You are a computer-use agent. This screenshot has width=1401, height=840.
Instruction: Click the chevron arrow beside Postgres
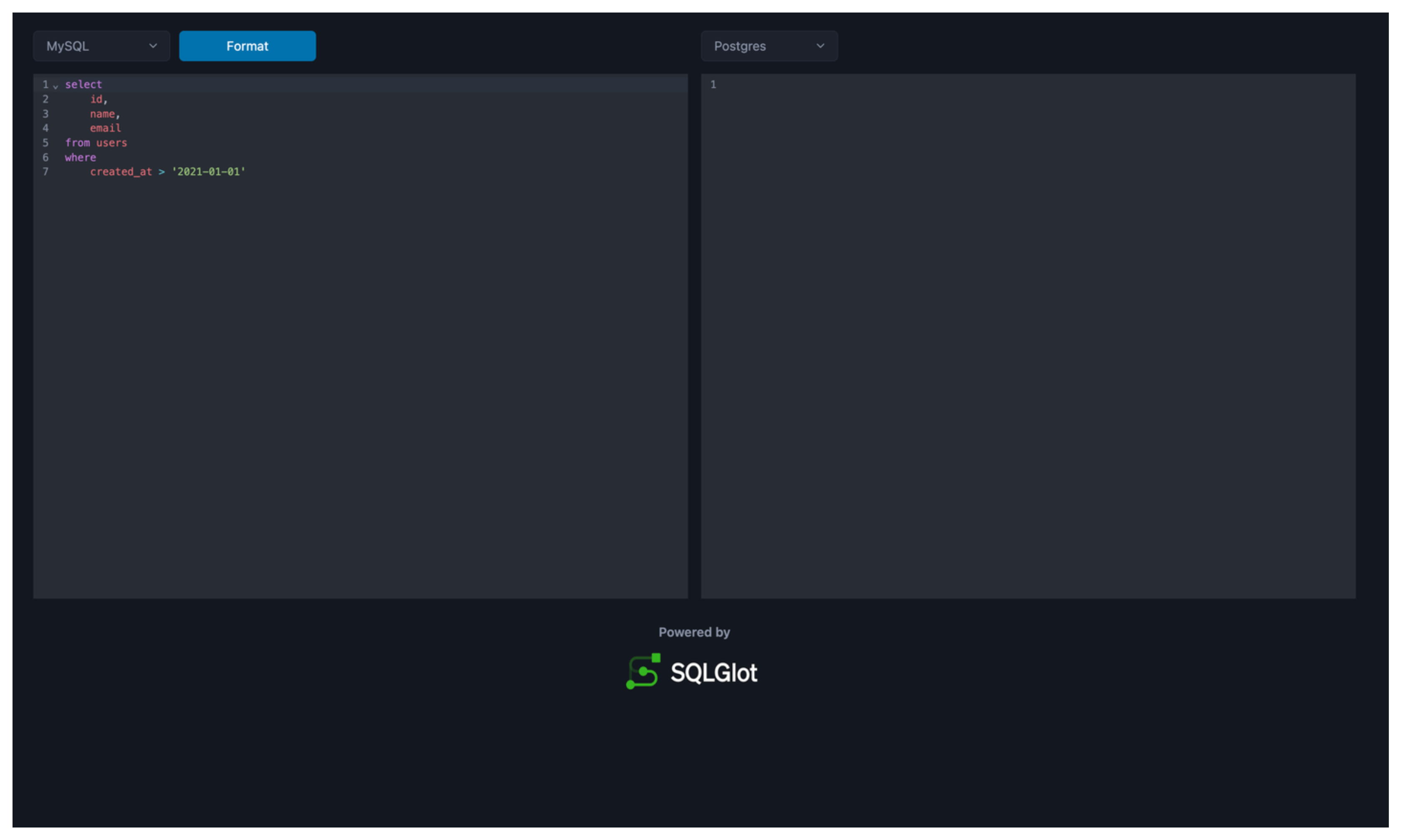point(820,46)
